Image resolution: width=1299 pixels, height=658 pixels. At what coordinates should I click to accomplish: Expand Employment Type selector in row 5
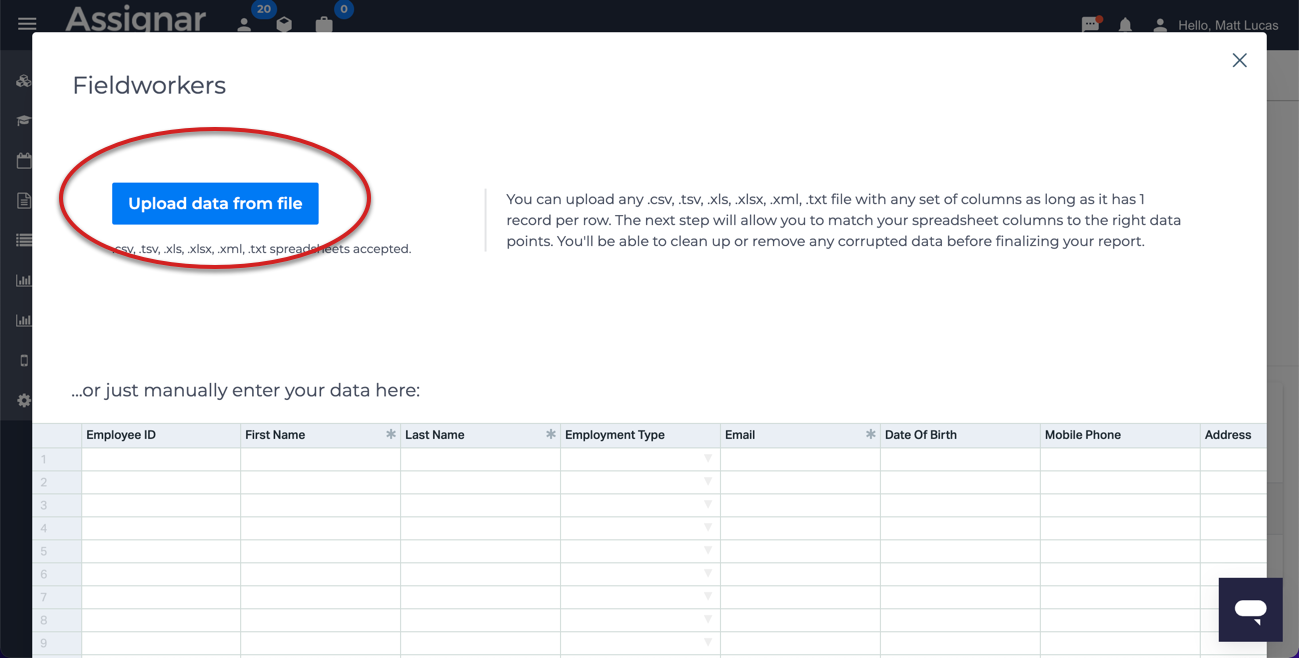click(x=707, y=550)
